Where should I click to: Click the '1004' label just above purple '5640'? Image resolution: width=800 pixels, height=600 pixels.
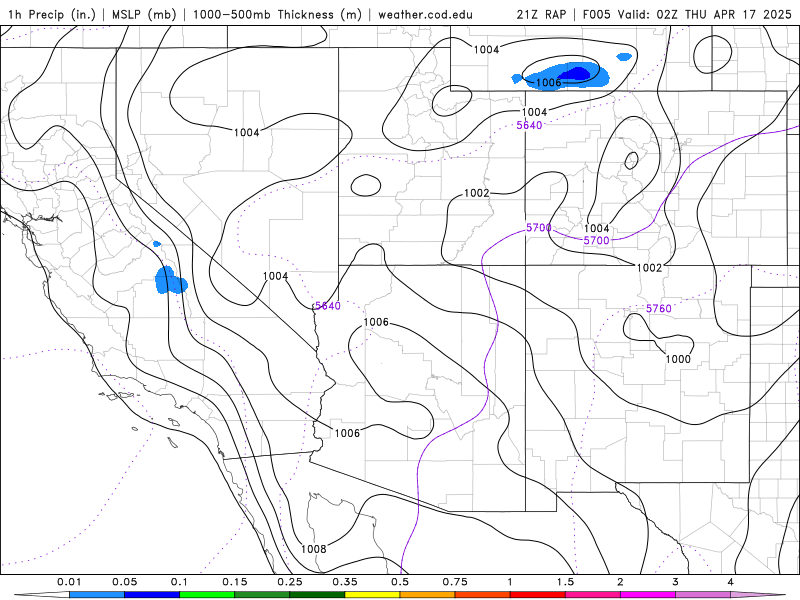(534, 112)
